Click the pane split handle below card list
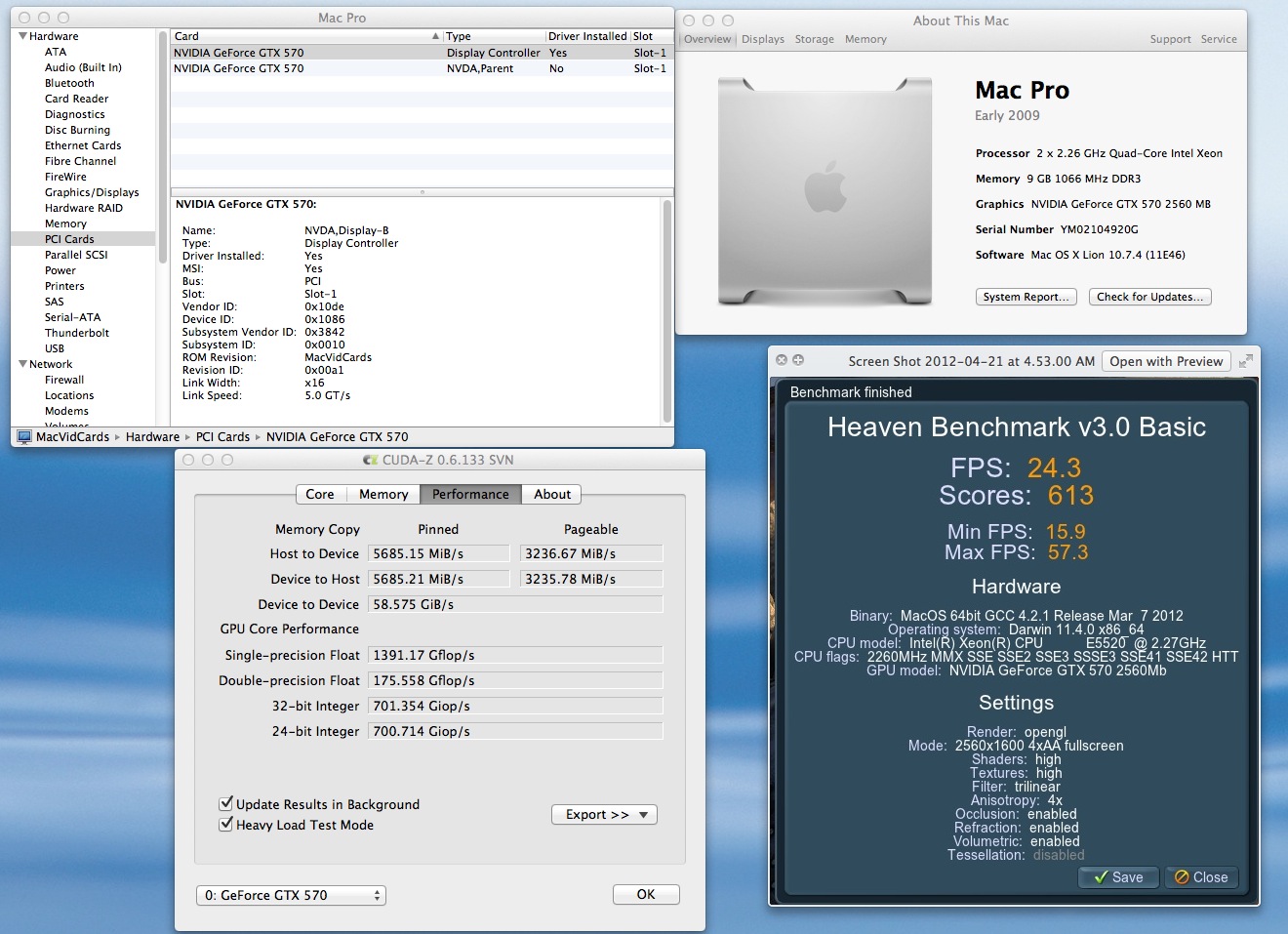Screen dimensions: 1288x934 [422, 192]
